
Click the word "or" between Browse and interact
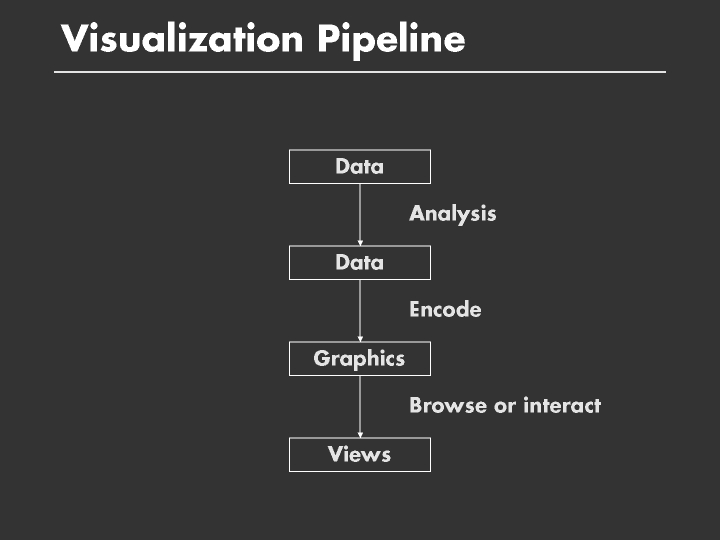[x=505, y=406]
